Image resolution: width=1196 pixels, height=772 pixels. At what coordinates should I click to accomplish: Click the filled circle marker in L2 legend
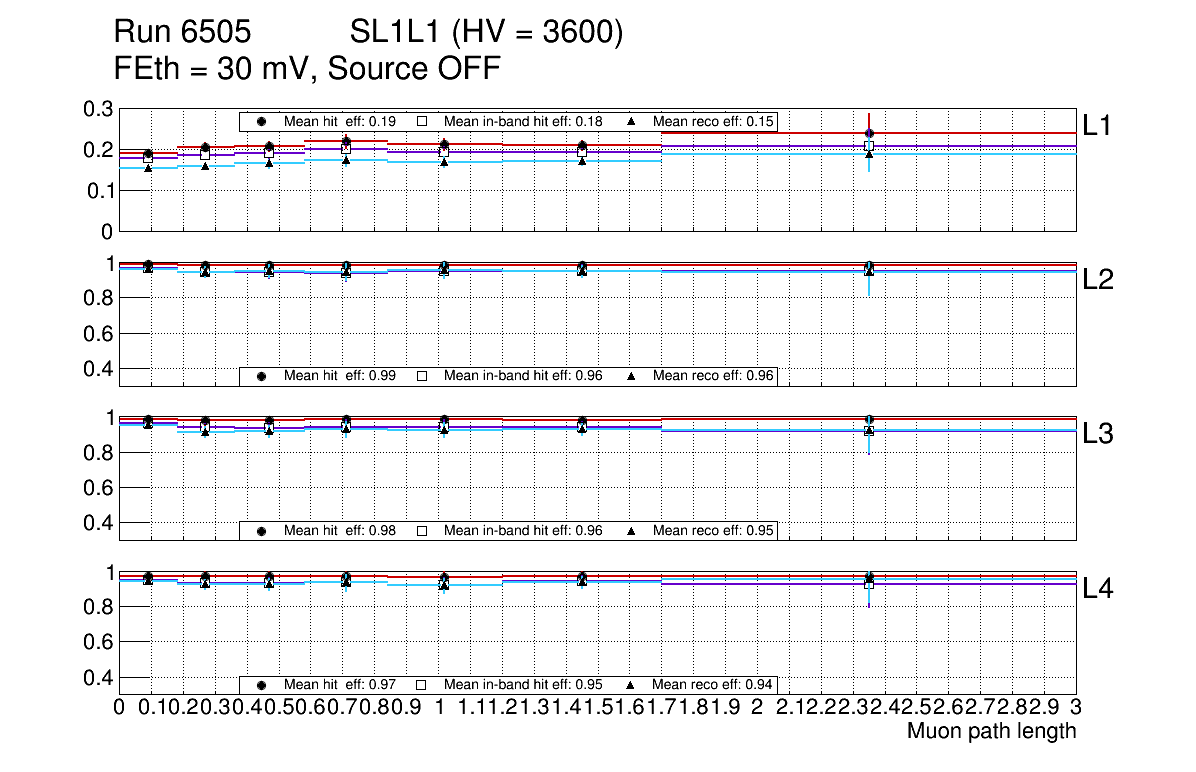(261, 376)
